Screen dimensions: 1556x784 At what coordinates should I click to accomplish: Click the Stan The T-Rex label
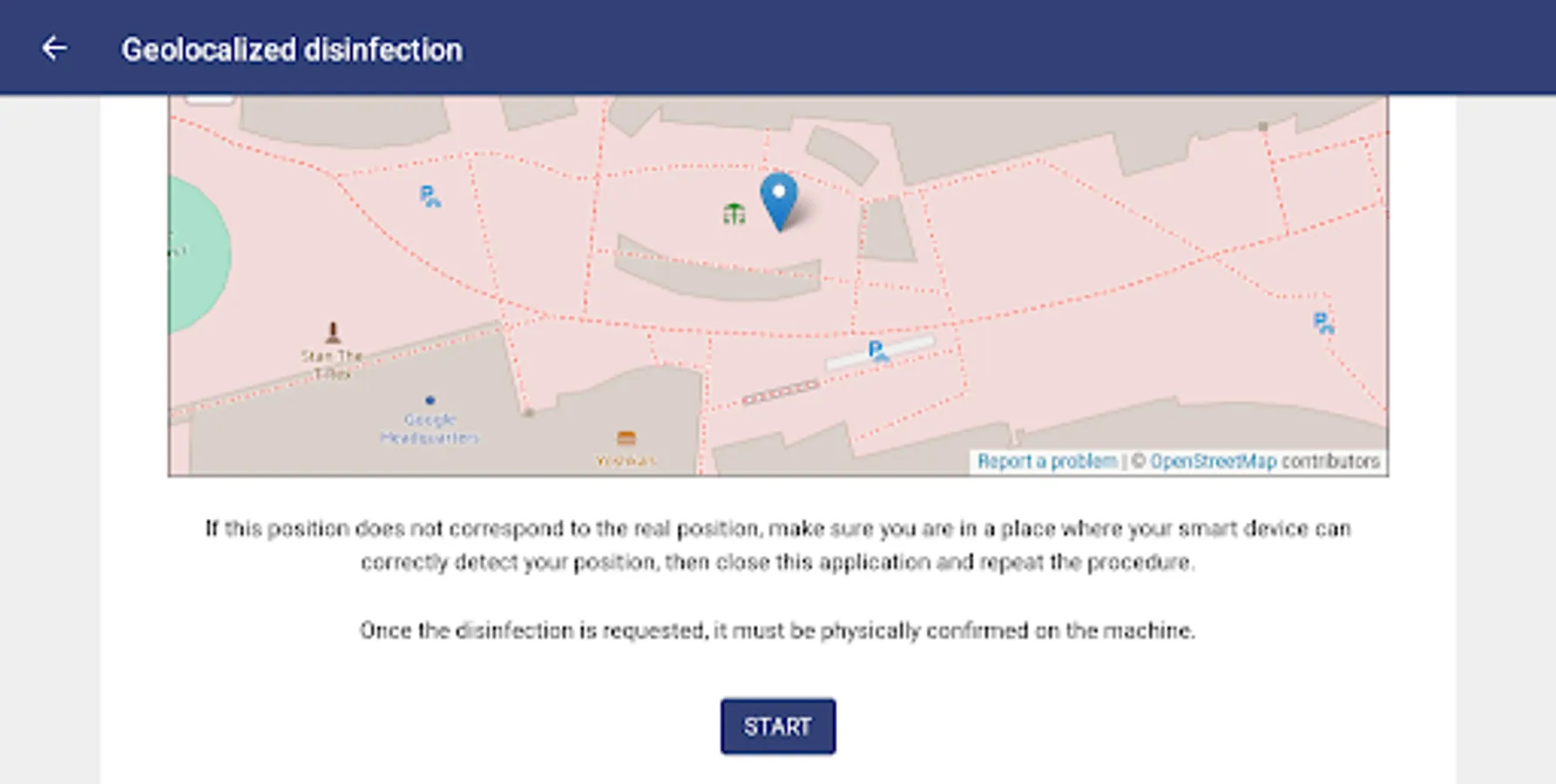332,364
